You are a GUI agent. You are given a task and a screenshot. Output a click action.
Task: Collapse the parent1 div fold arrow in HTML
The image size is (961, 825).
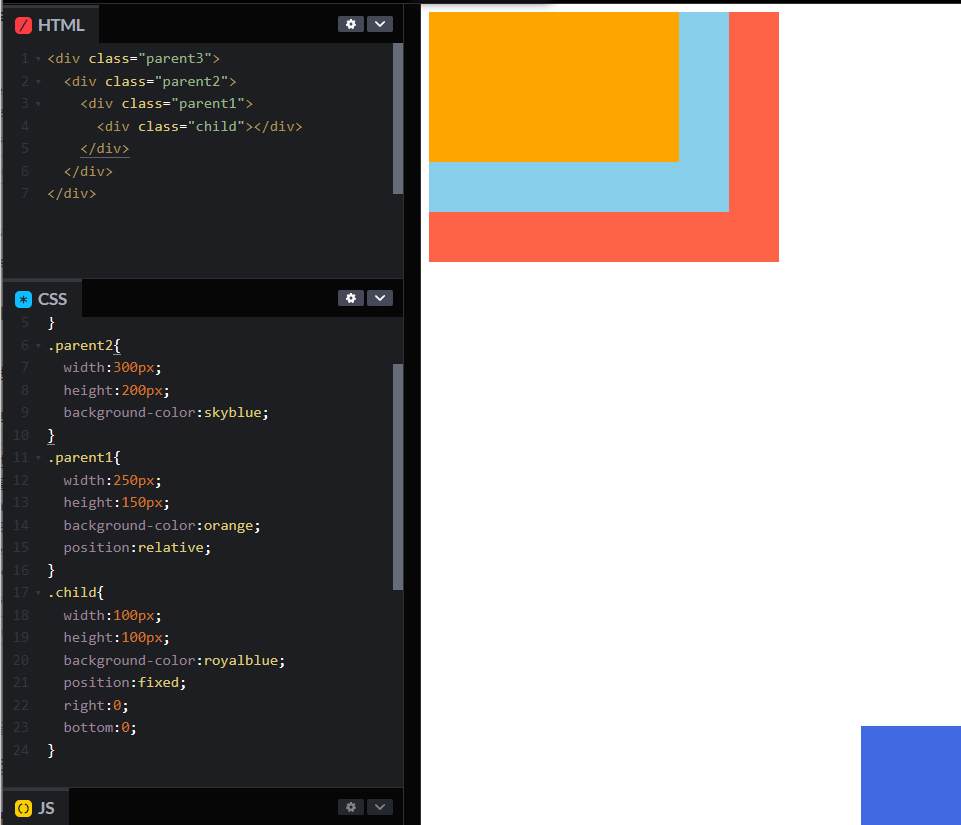pos(38,104)
